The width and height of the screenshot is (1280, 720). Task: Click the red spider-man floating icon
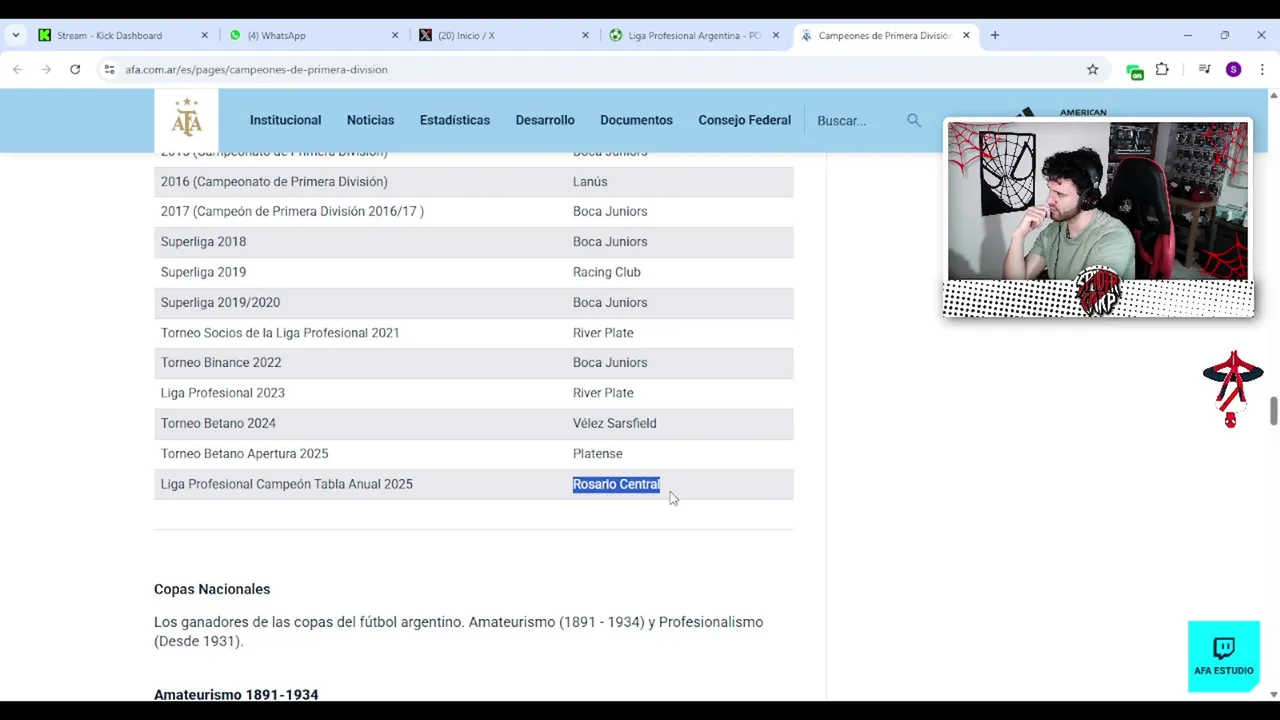click(1233, 389)
